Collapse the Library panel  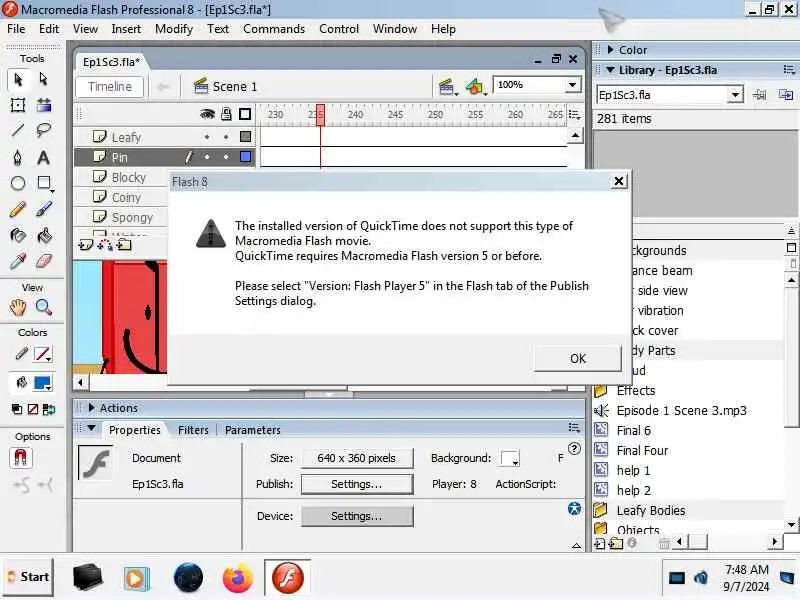pyautogui.click(x=610, y=70)
